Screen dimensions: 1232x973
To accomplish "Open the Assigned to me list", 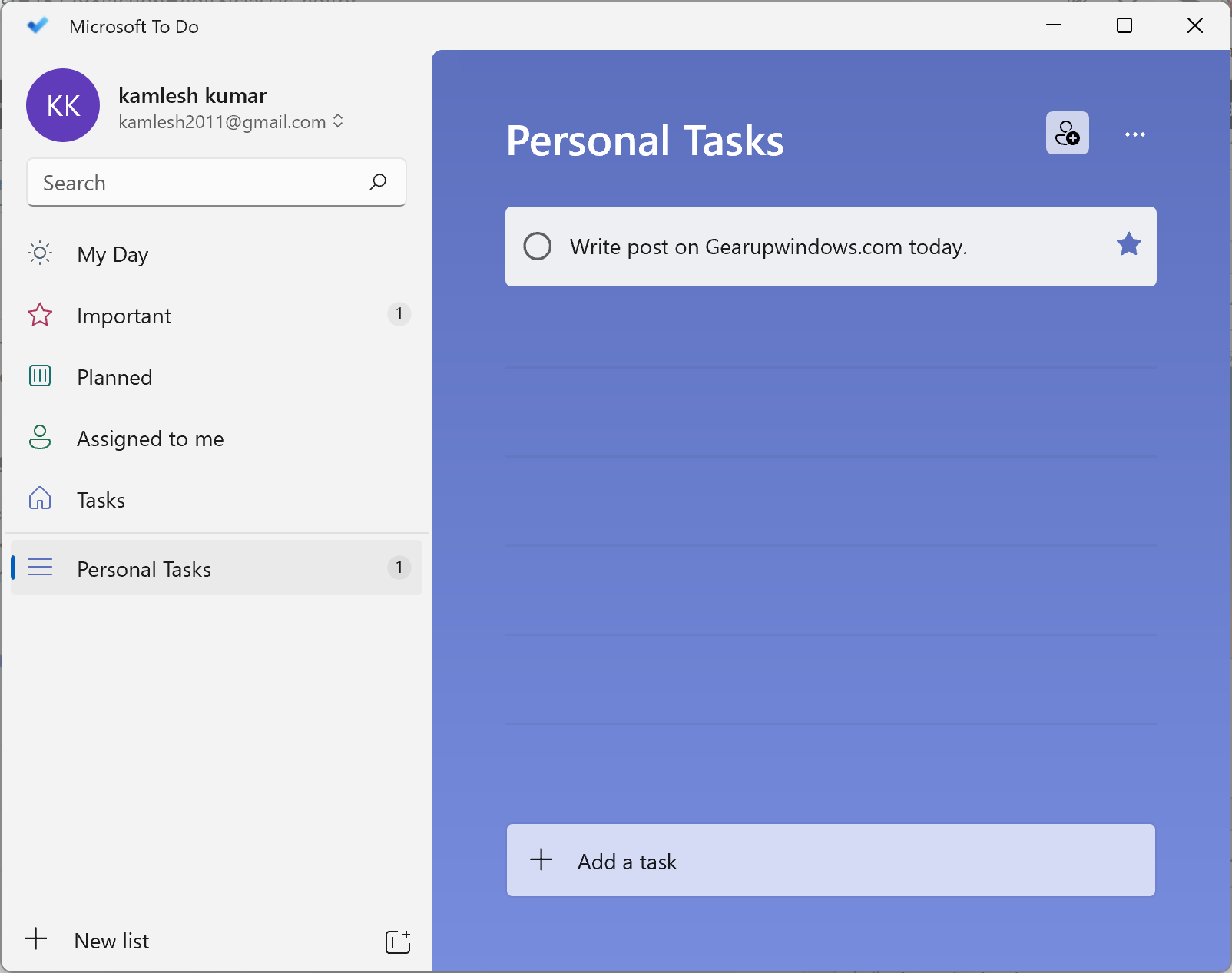I will [x=216, y=438].
